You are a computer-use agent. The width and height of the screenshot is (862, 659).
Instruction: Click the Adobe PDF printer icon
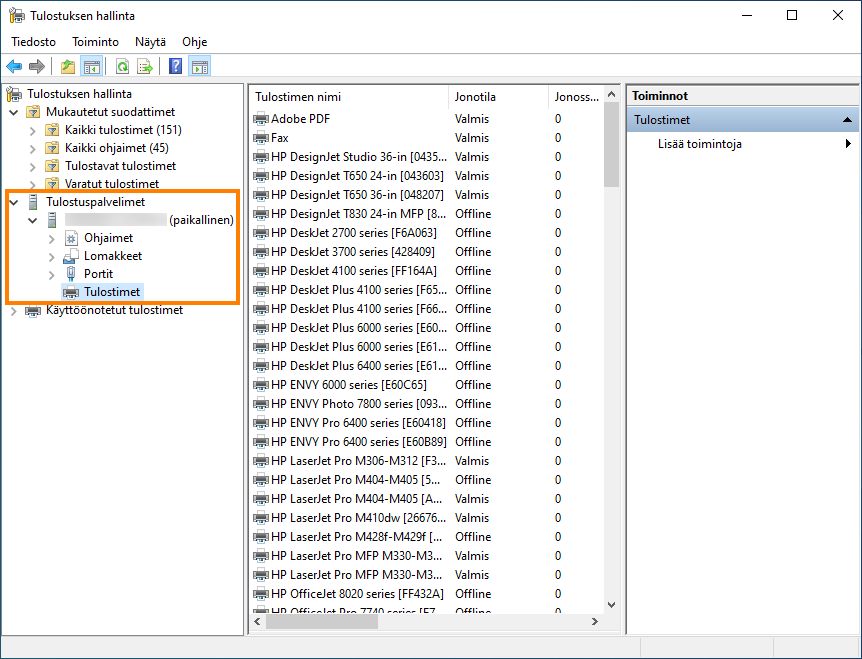261,119
